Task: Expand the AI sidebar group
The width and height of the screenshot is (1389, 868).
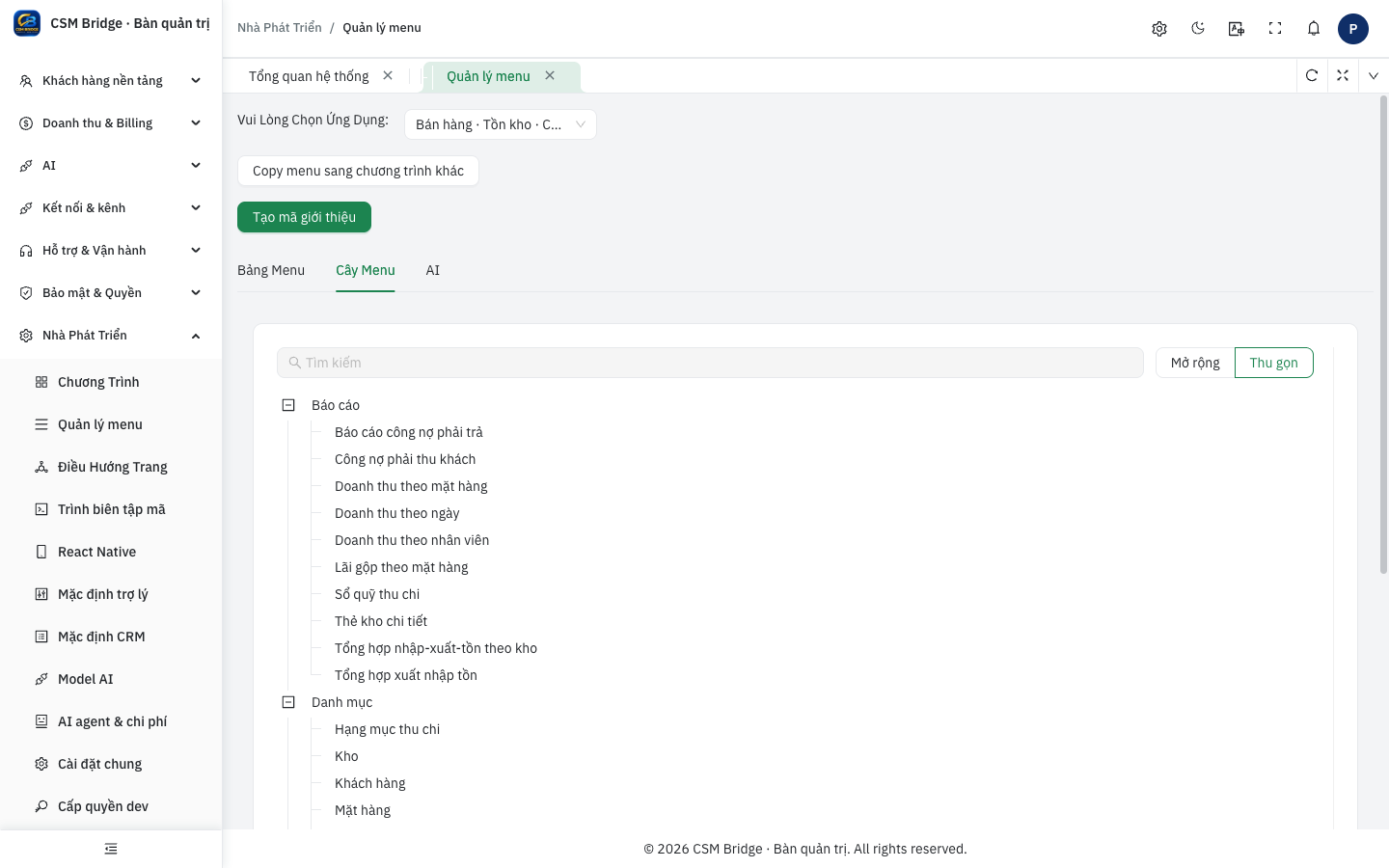Action: click(x=111, y=166)
